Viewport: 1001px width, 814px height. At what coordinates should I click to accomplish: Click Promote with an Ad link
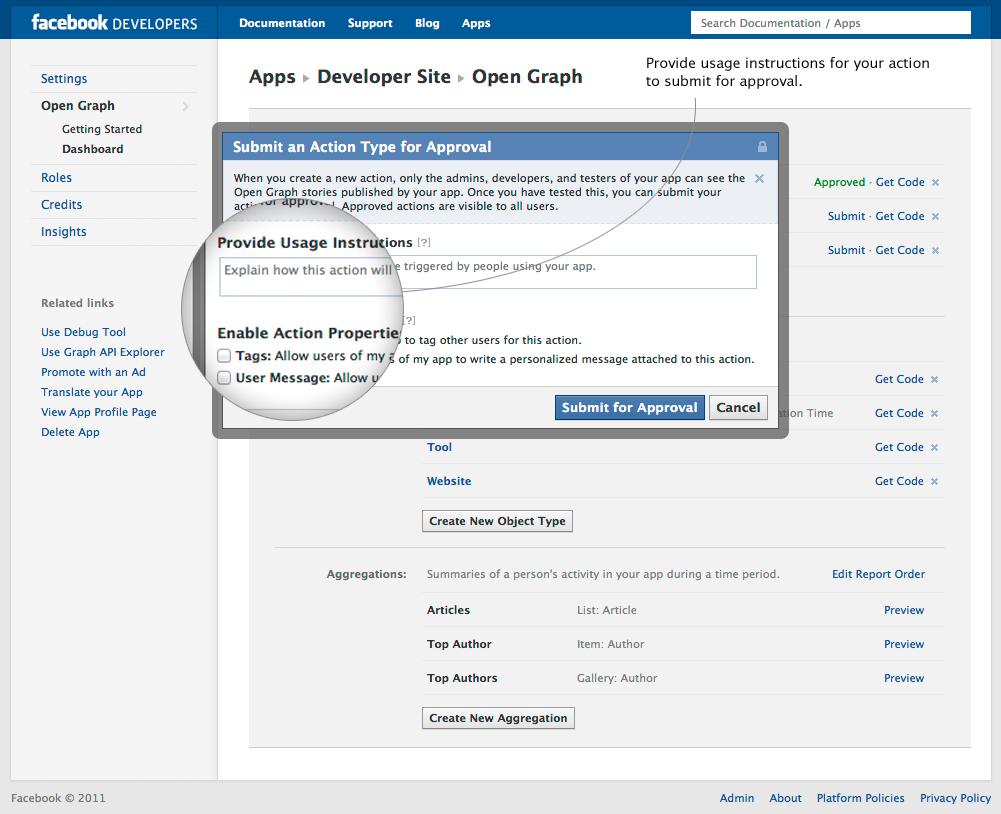coord(93,372)
